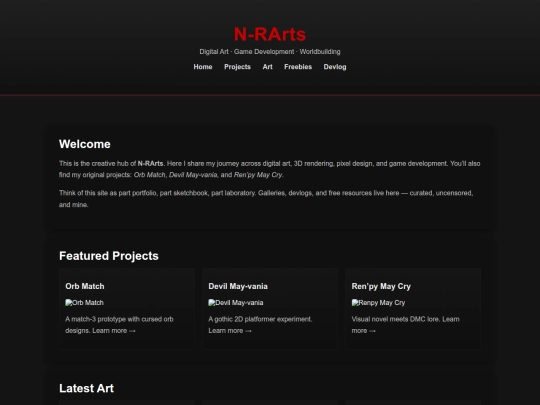Click the broken Renpy May Cry image icon

(355, 302)
